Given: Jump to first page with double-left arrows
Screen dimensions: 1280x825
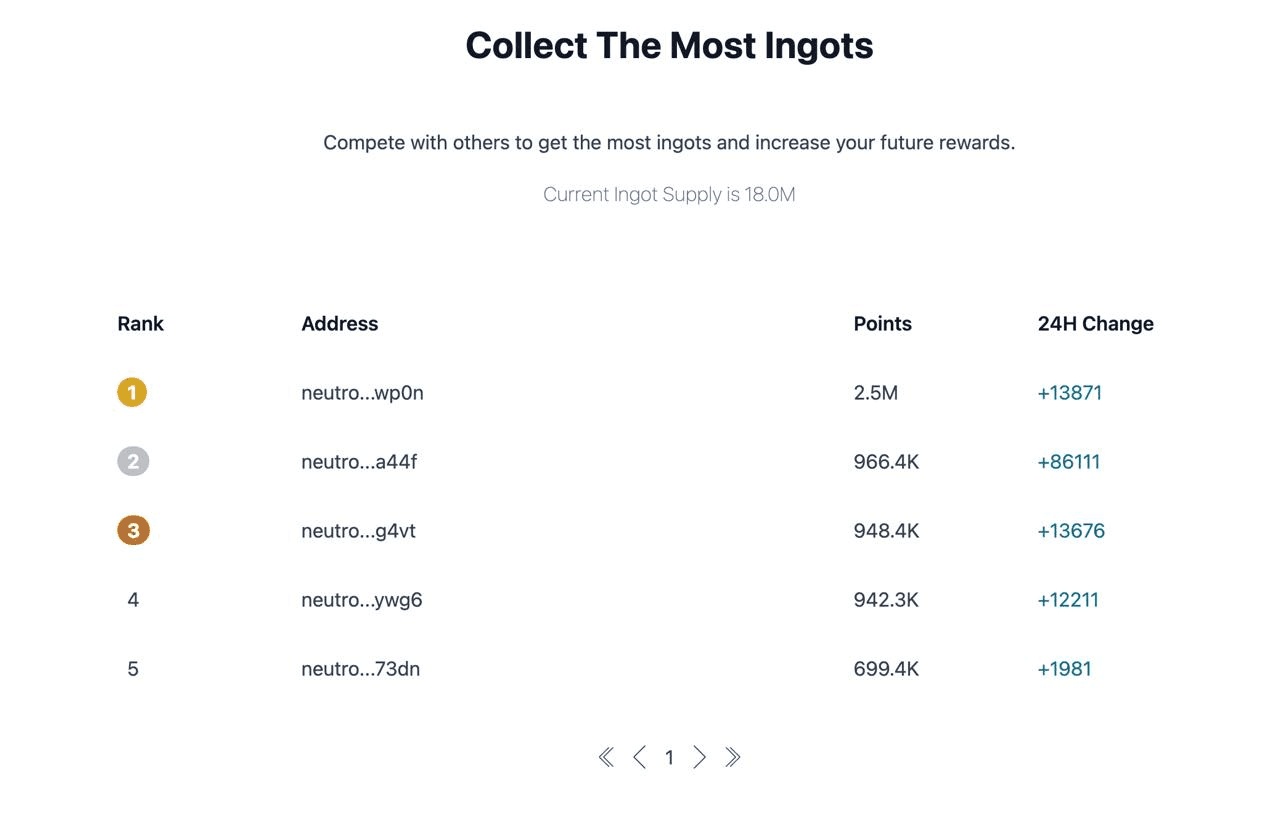Looking at the screenshot, I should 606,757.
